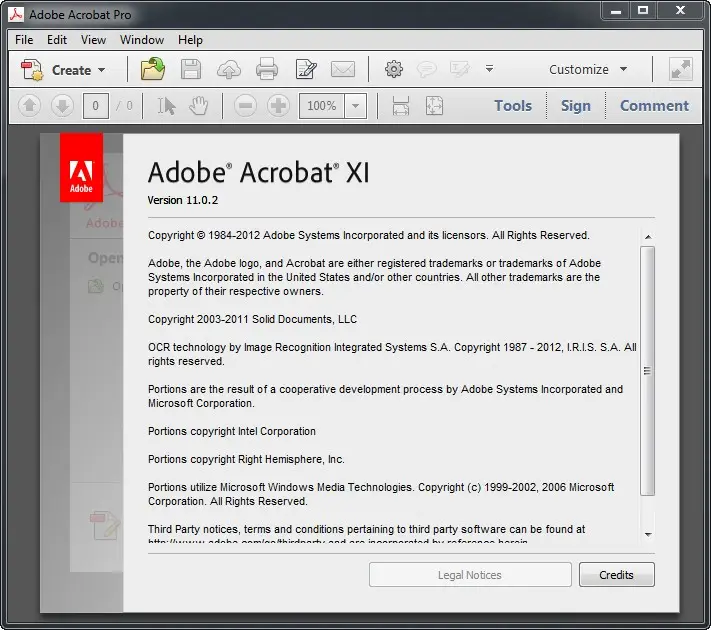Click the Solid Documents, LLC copyright line
This screenshot has height=630, width=711.
(252, 319)
